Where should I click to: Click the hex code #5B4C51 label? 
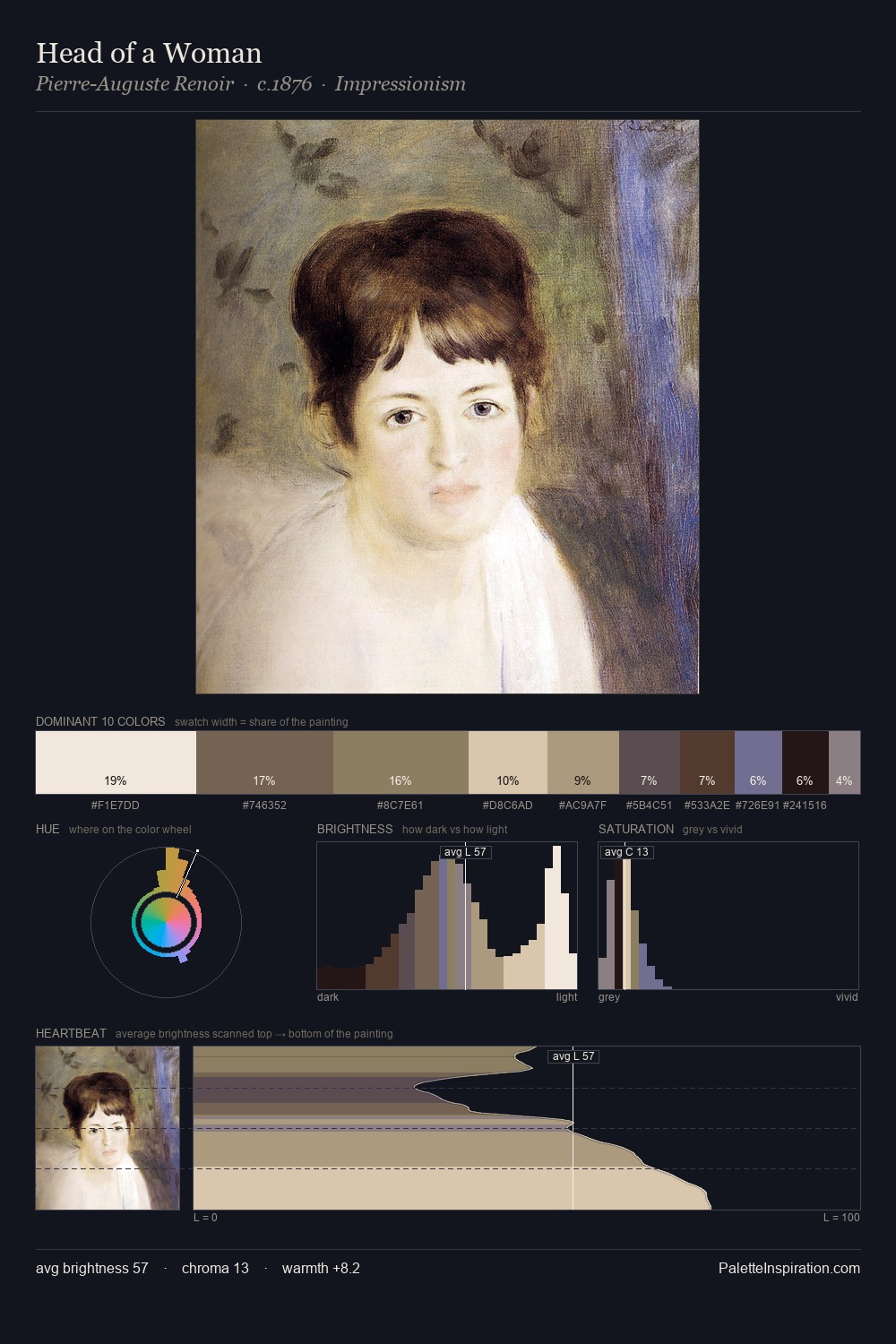click(650, 805)
